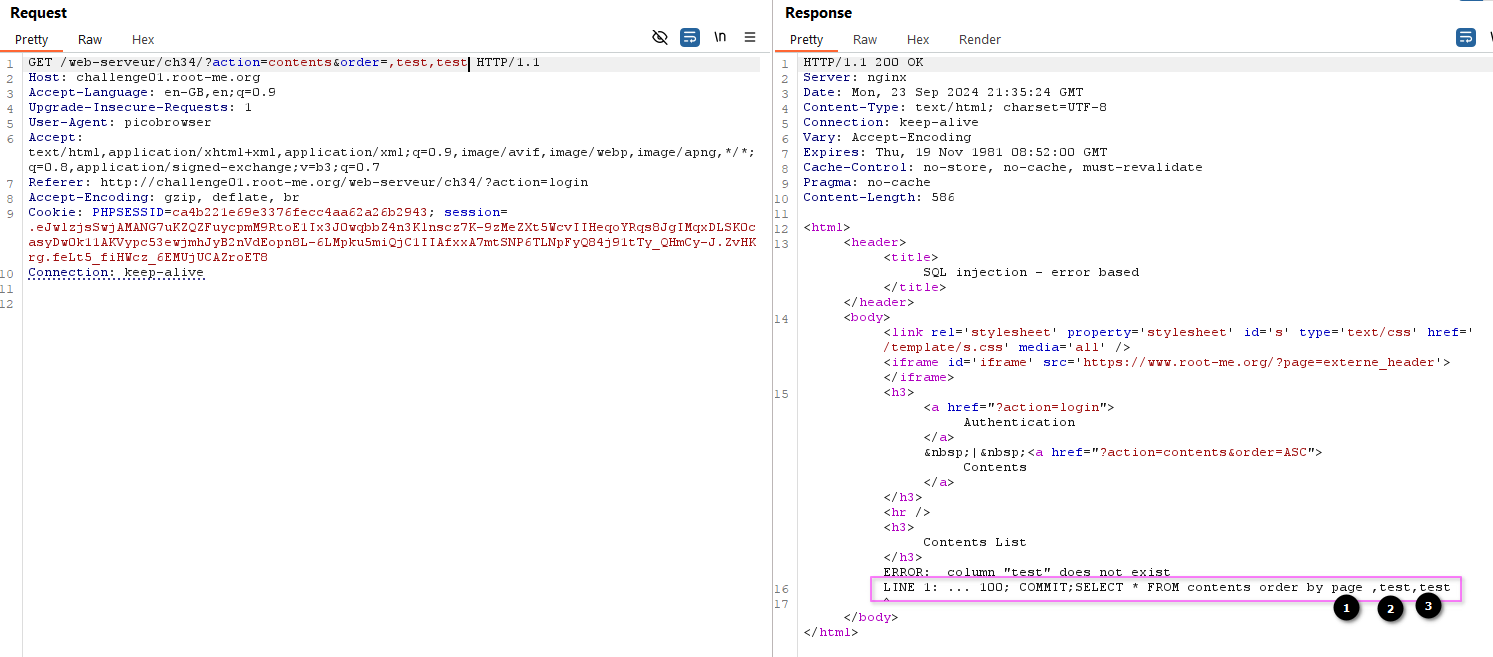The width and height of the screenshot is (1493, 657).
Task: Switch to the Hex tab in Response panel
Action: (x=918, y=40)
